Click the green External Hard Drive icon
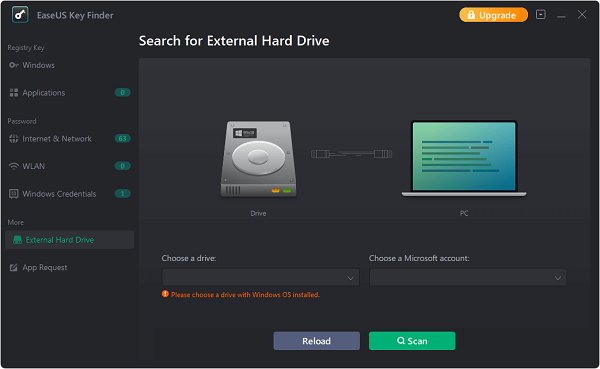 pos(17,240)
